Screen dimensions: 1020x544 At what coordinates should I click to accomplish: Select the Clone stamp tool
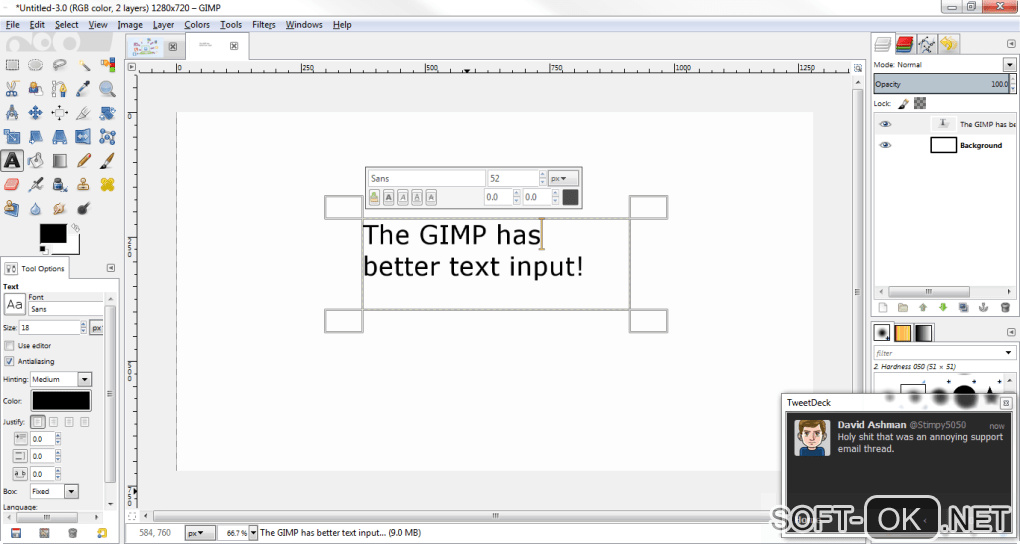pos(84,184)
